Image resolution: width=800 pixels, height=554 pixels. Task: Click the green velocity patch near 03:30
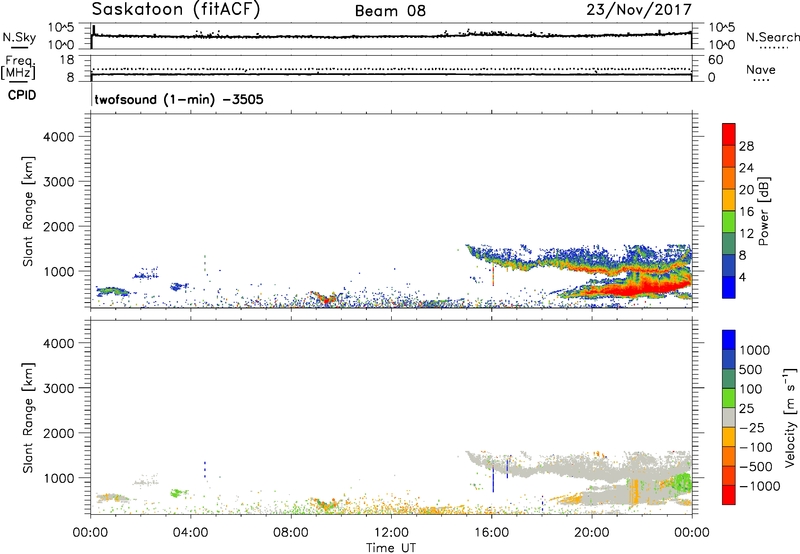pos(177,493)
